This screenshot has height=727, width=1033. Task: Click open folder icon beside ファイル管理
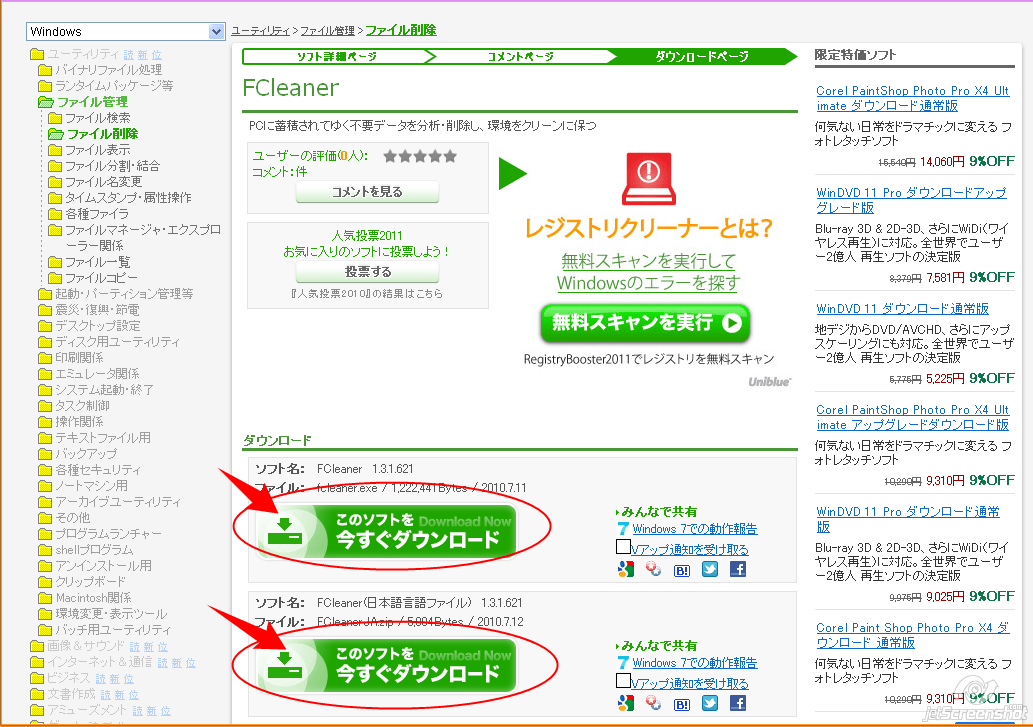pos(46,102)
